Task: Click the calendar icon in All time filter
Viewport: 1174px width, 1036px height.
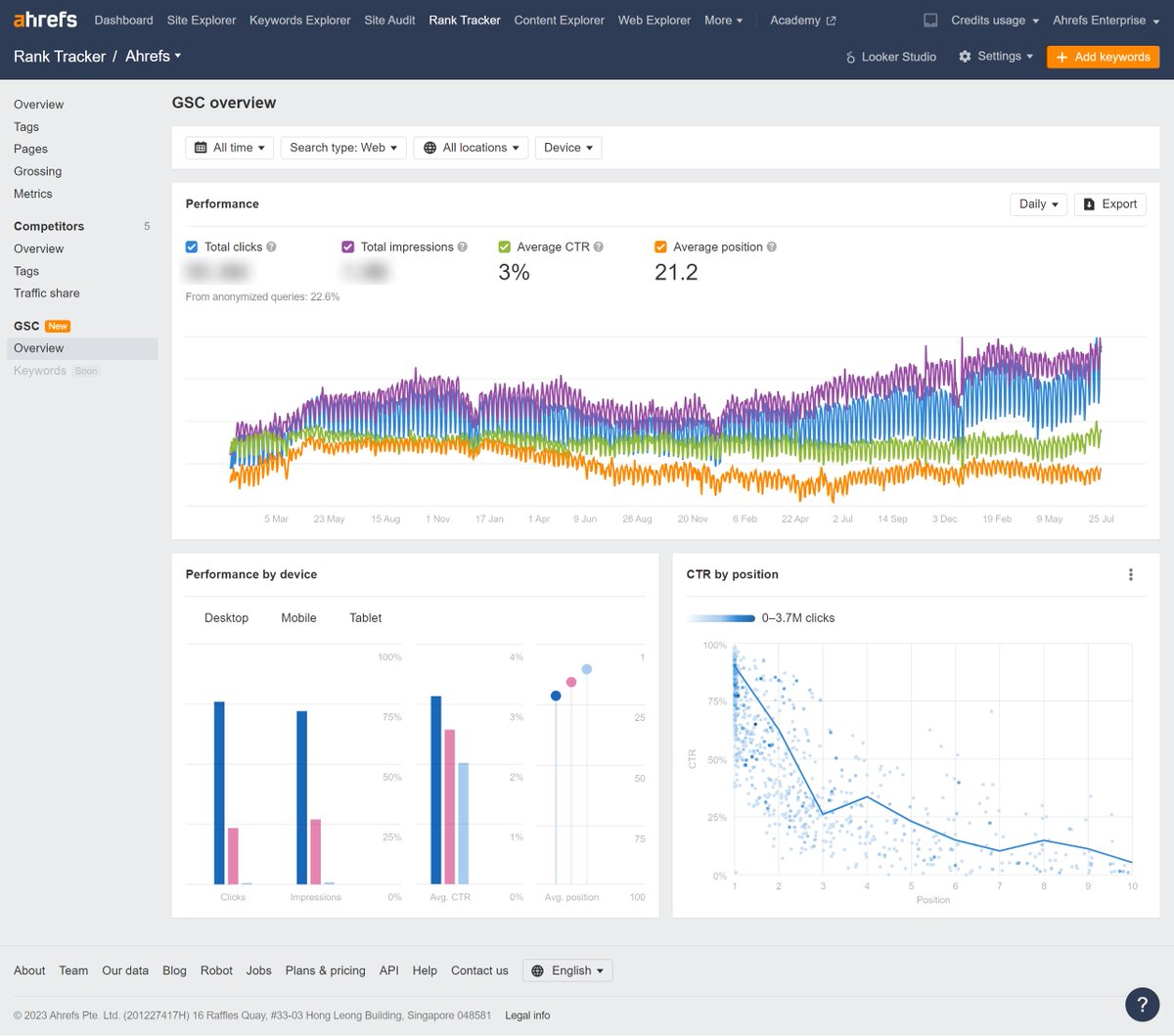Action: pyautogui.click(x=201, y=148)
